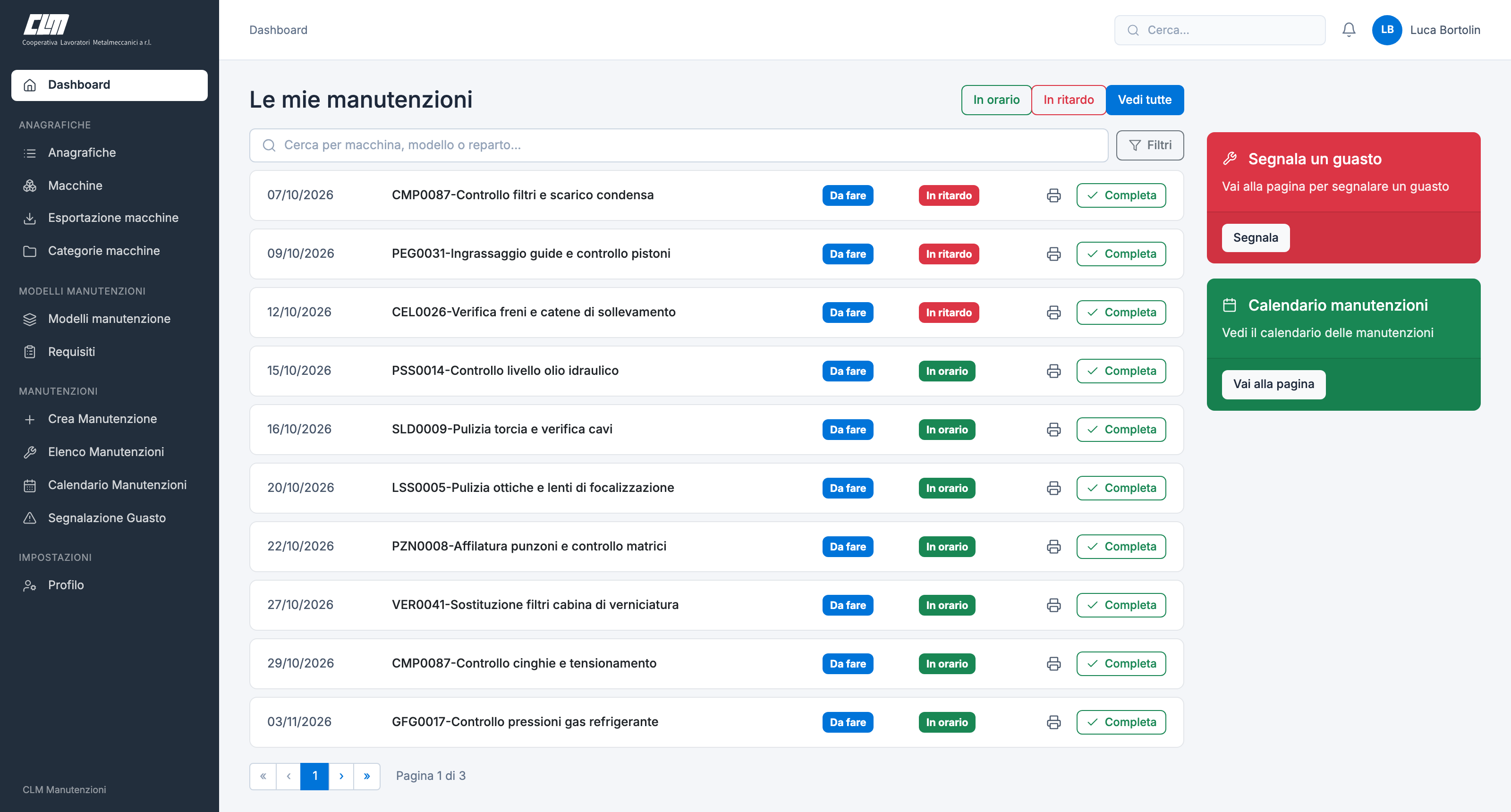
Task: Open Calendario Manutenzioni in sidebar
Action: click(109, 485)
